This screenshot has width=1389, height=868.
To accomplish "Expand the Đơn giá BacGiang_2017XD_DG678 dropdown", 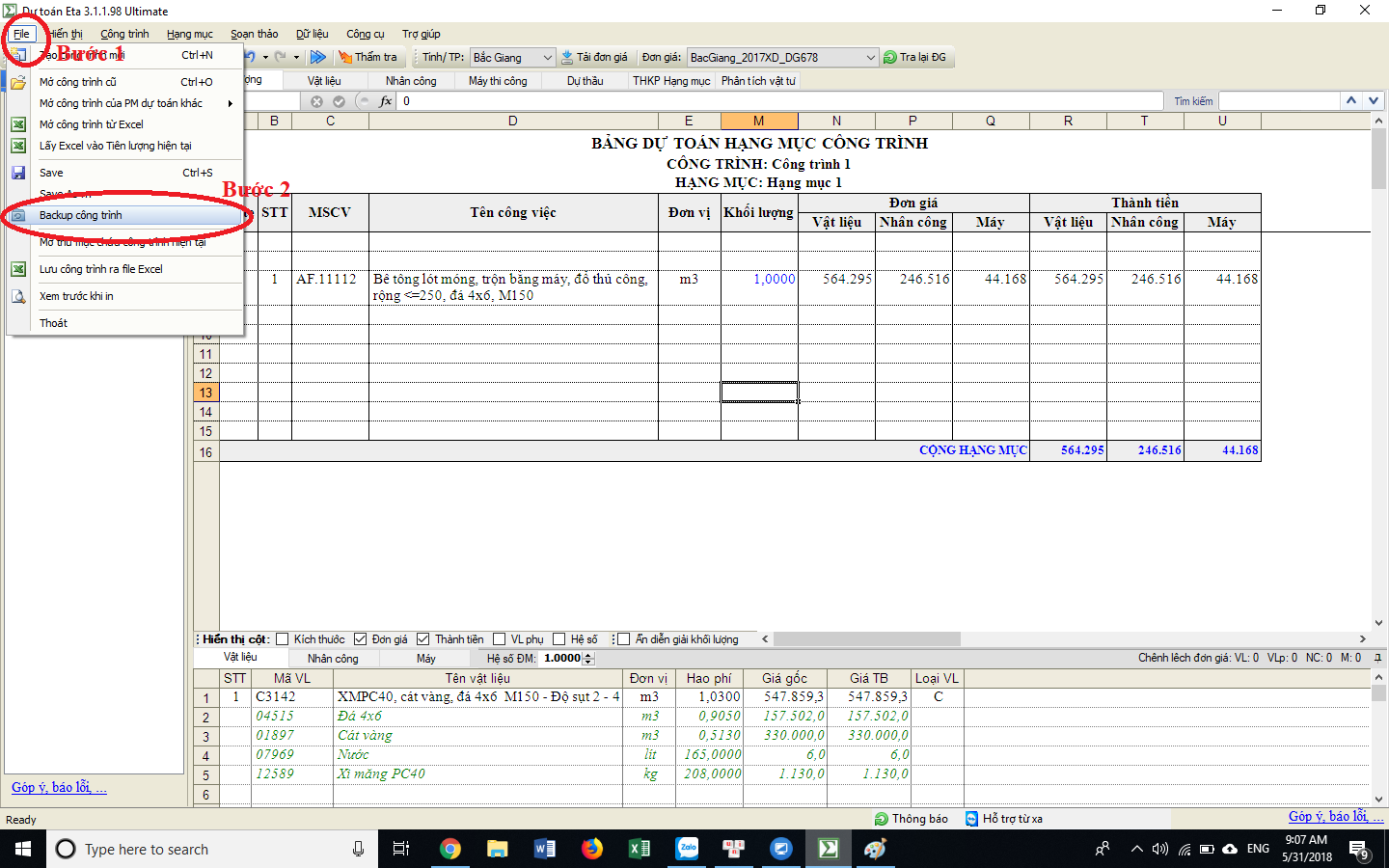I will (870, 58).
